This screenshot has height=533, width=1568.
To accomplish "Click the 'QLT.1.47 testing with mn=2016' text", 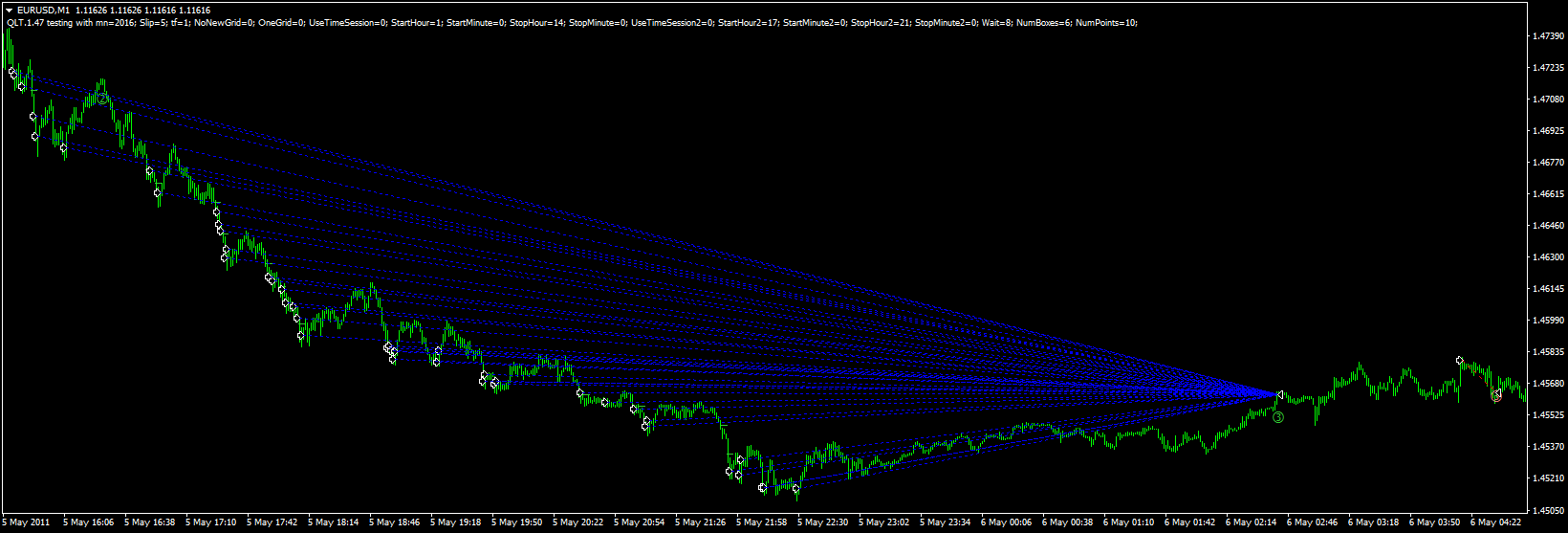I will point(70,23).
